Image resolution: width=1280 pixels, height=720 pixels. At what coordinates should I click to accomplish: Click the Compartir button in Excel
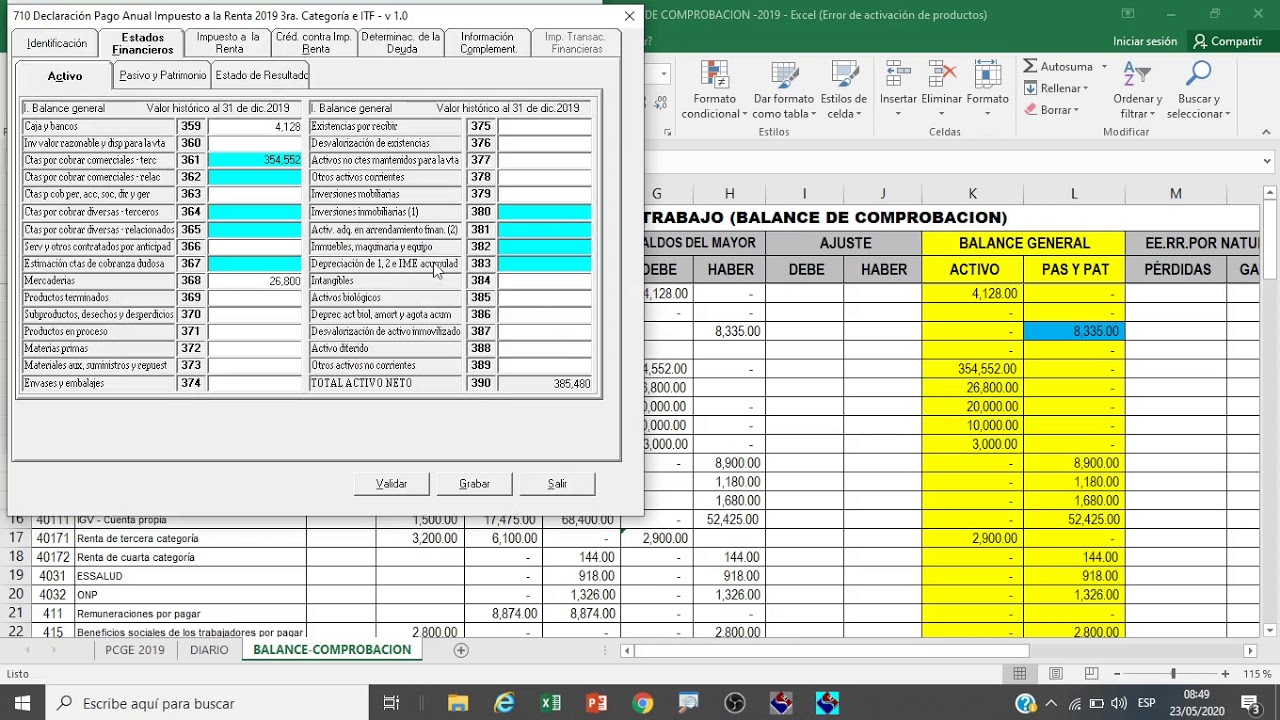point(1227,41)
